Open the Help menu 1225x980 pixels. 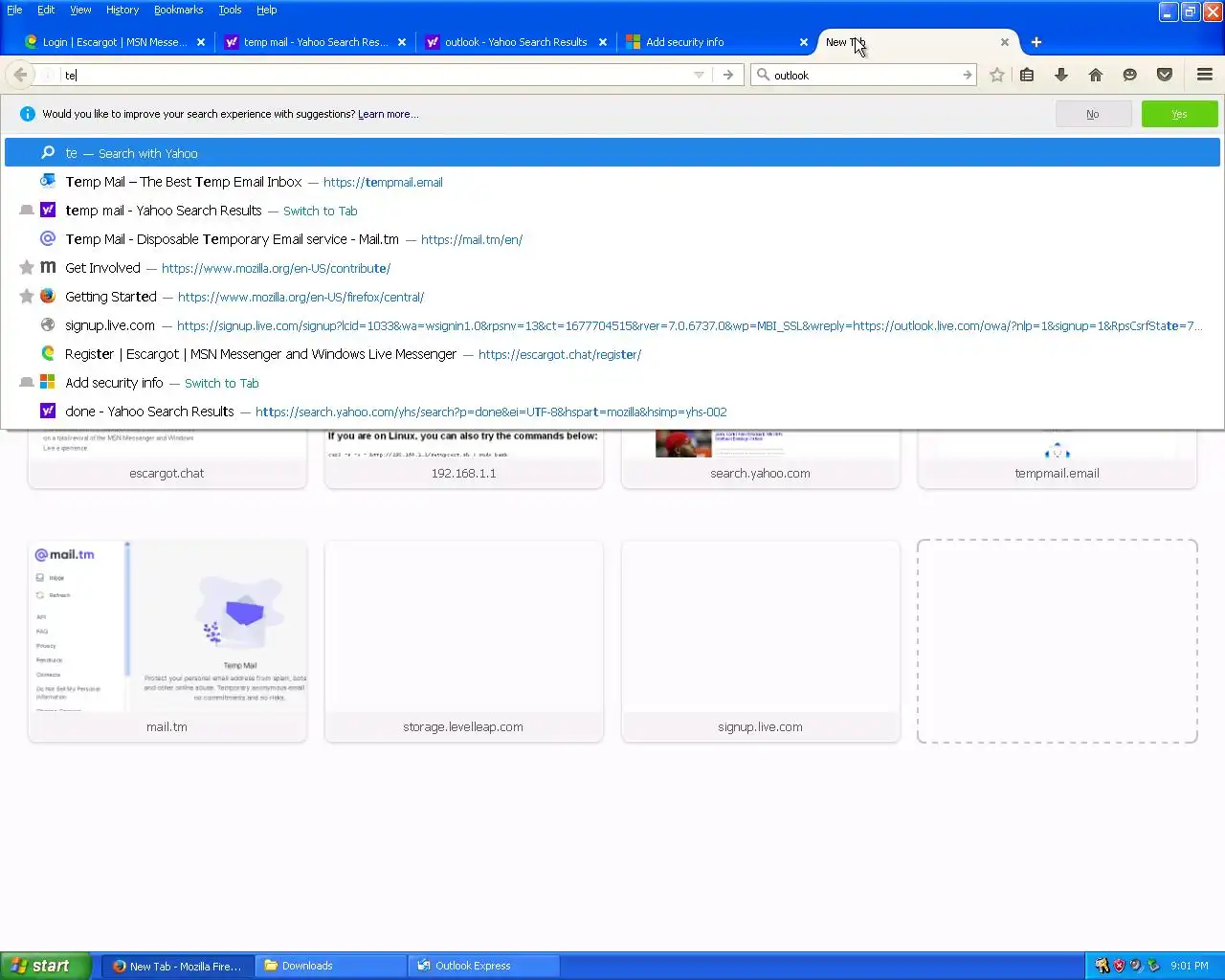pyautogui.click(x=266, y=10)
